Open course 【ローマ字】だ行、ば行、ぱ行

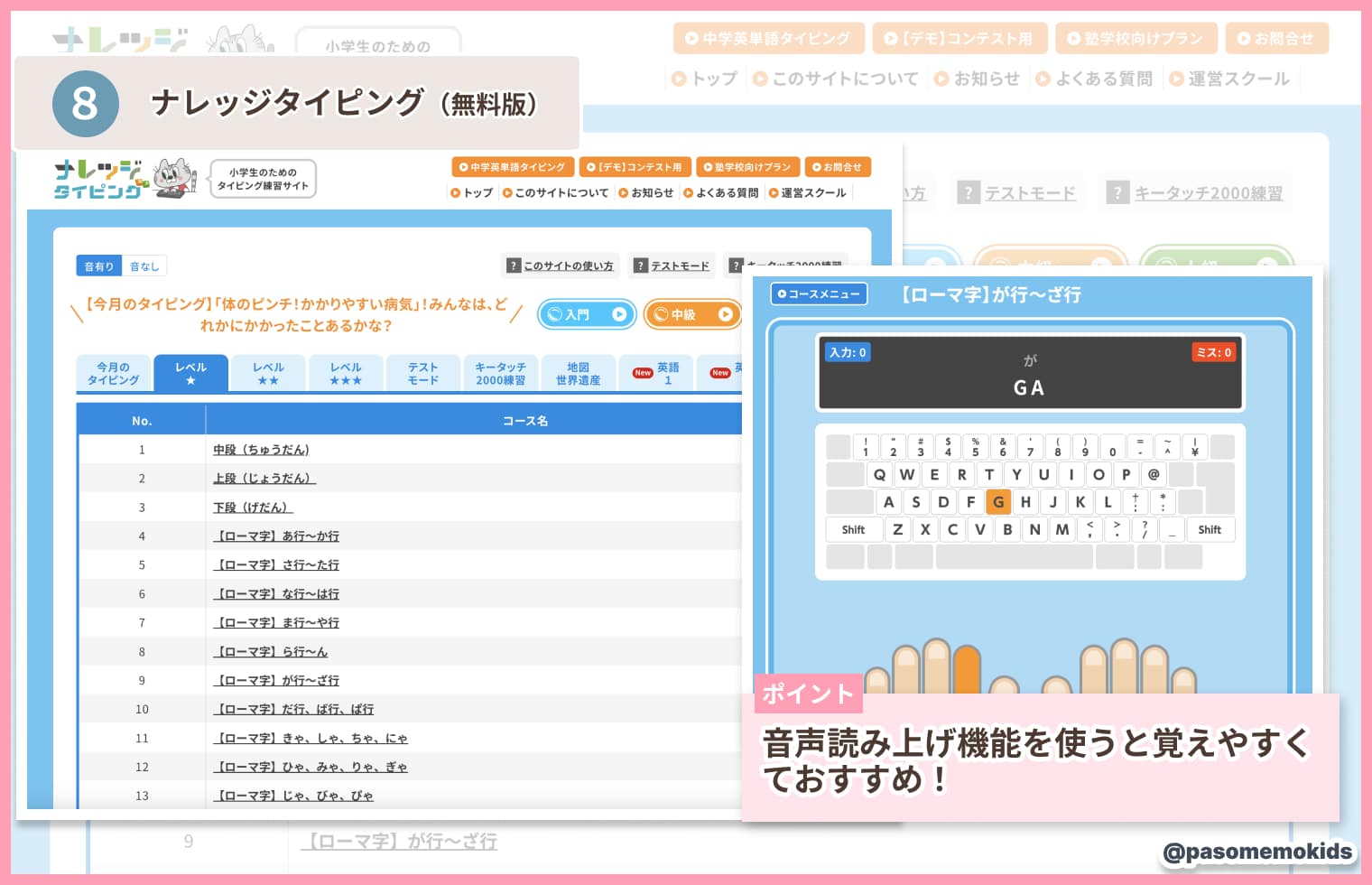click(293, 710)
